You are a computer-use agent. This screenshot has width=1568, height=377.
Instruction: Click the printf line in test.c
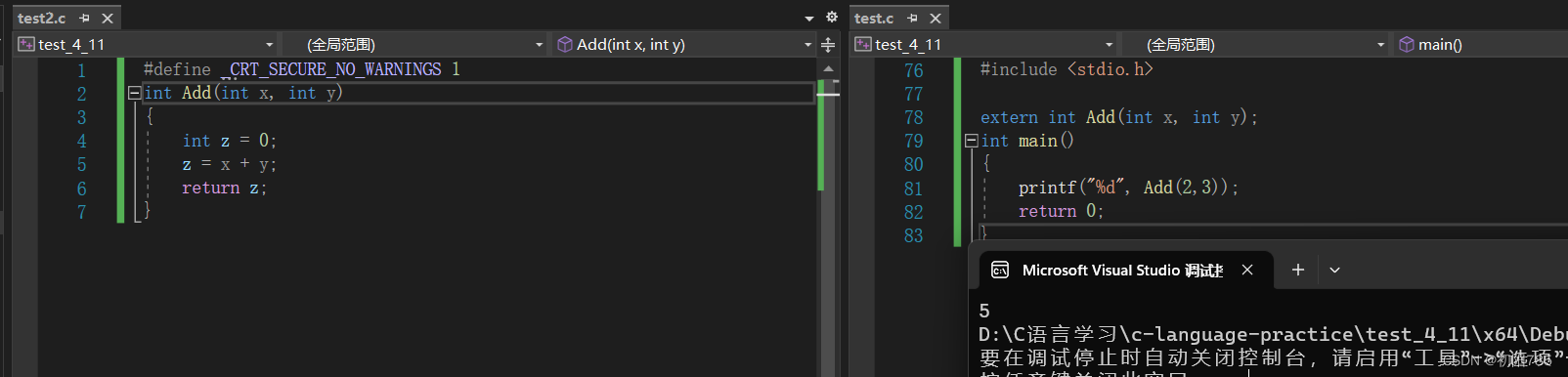1128,188
